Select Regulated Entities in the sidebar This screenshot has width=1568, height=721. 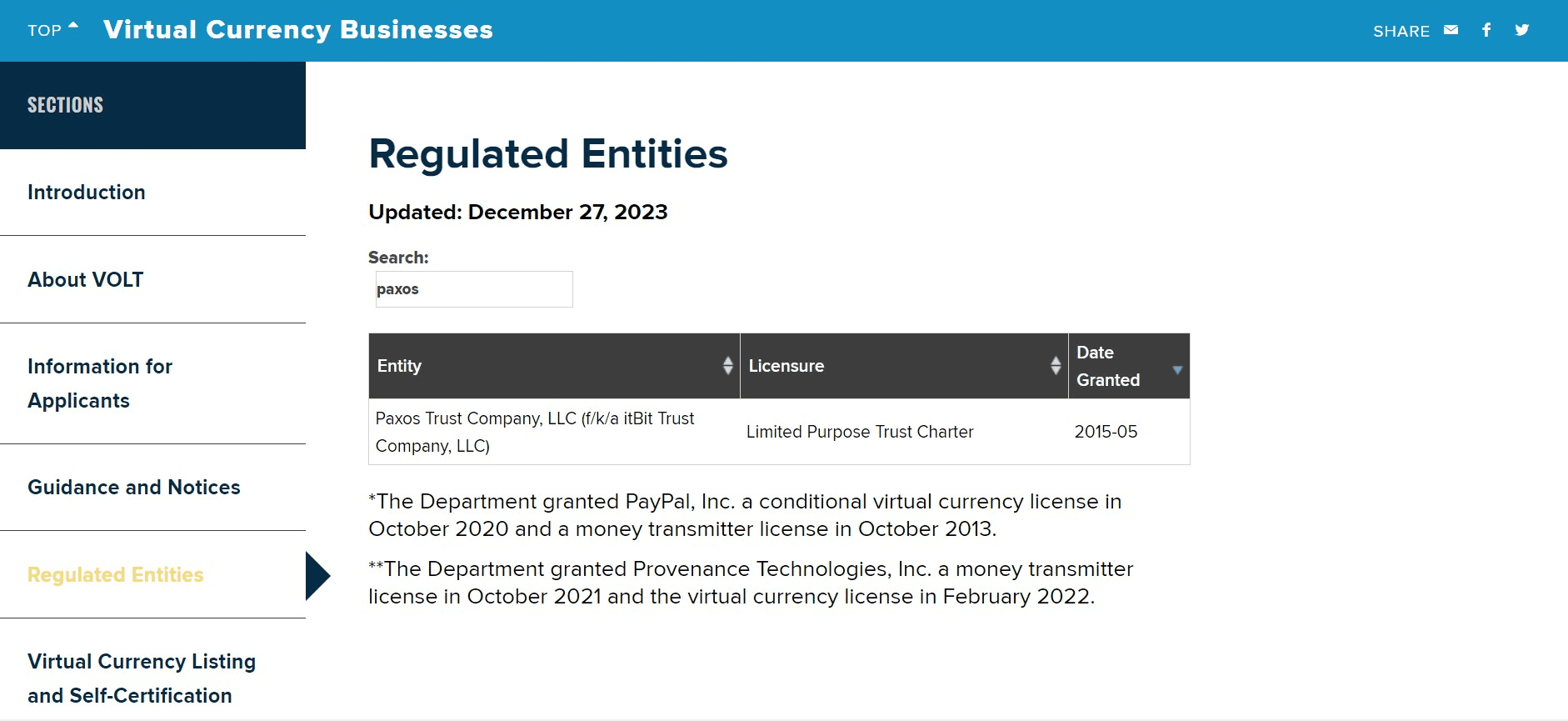116,575
